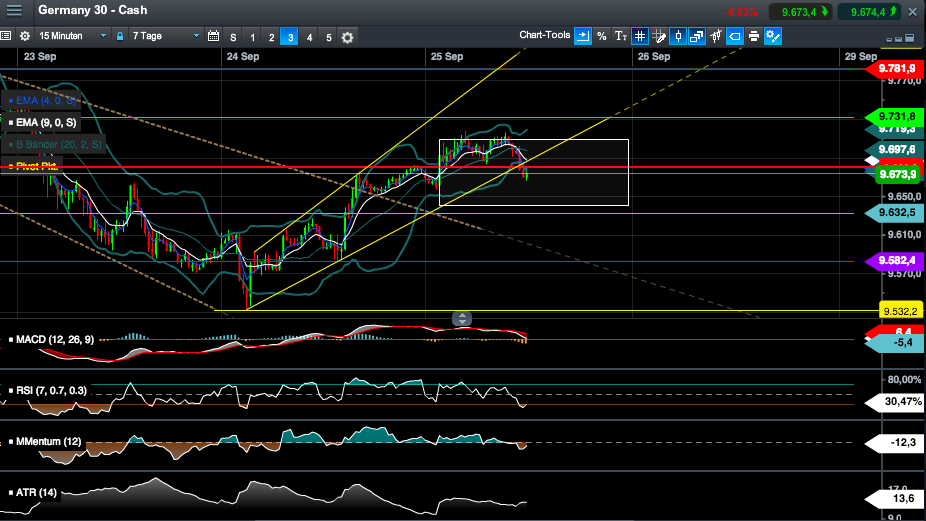The height and width of the screenshot is (521, 926).
Task: Click the blue EMA (4, 0, S) legend swatch
Action: 9,101
